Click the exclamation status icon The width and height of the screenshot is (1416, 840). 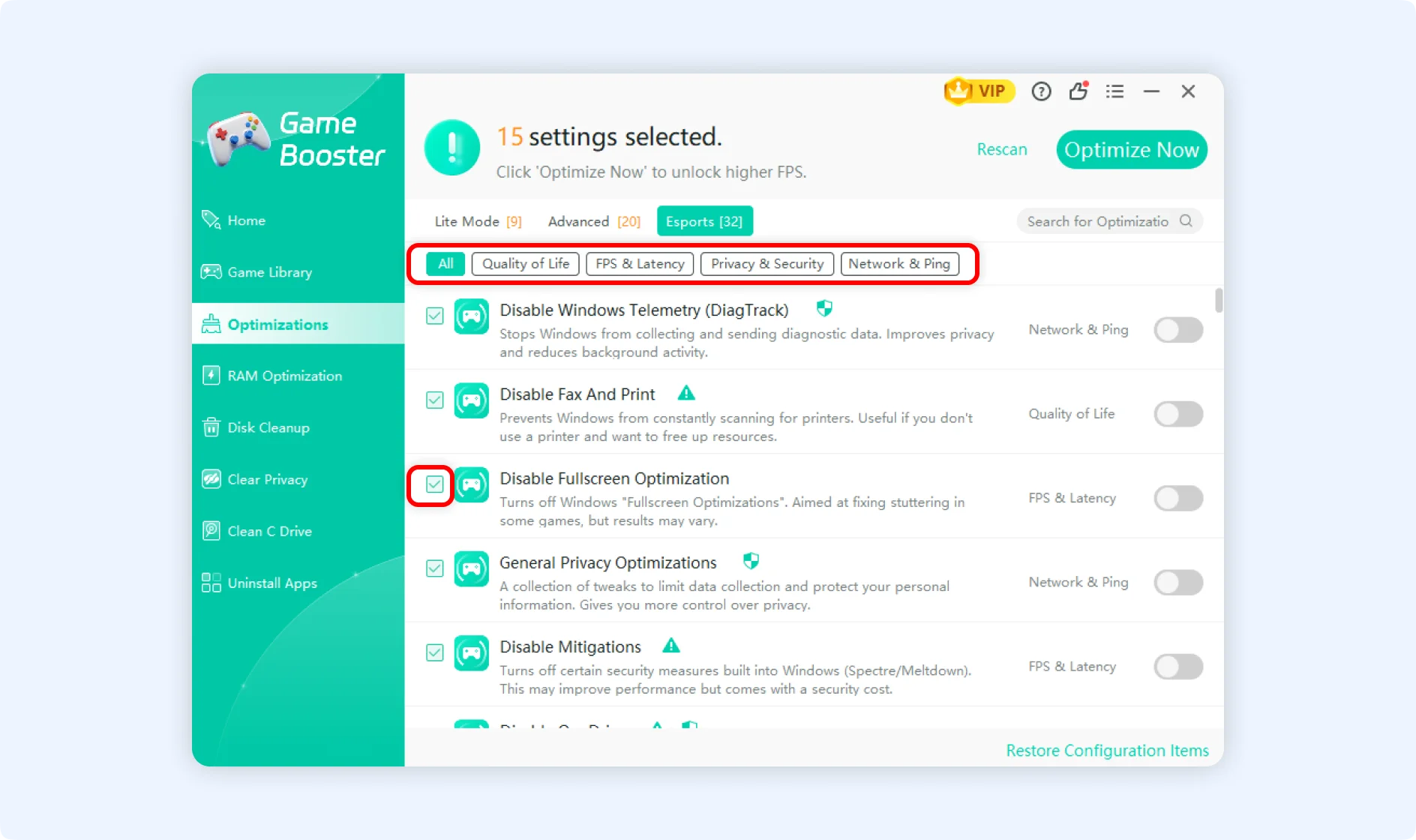(x=452, y=148)
